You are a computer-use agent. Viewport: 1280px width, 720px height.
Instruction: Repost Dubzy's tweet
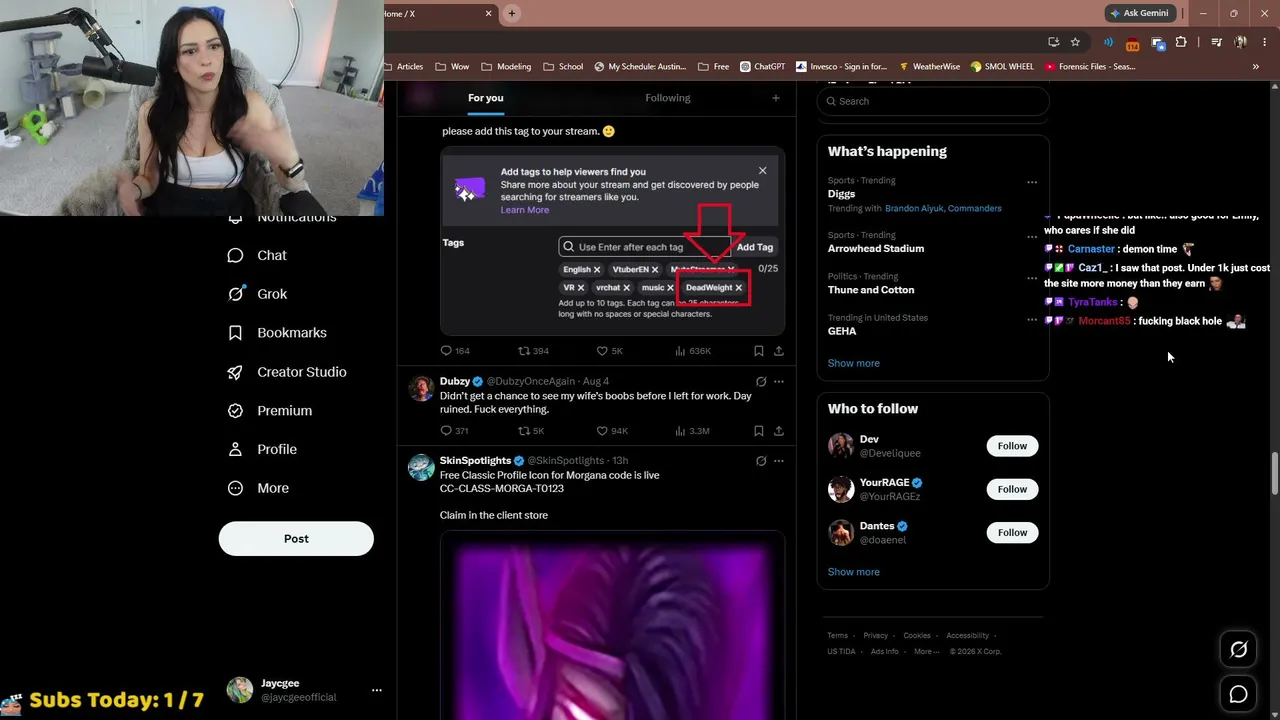tap(531, 431)
